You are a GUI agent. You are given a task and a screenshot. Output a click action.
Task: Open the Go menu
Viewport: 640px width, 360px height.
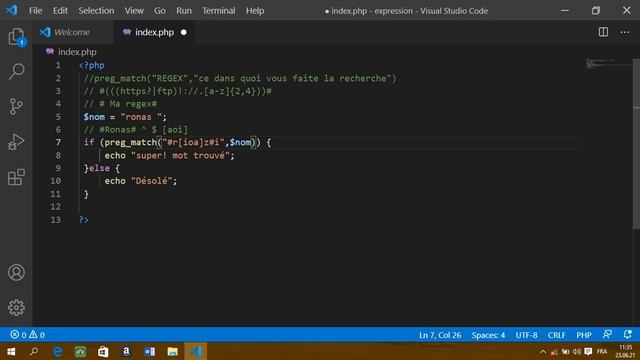160,11
